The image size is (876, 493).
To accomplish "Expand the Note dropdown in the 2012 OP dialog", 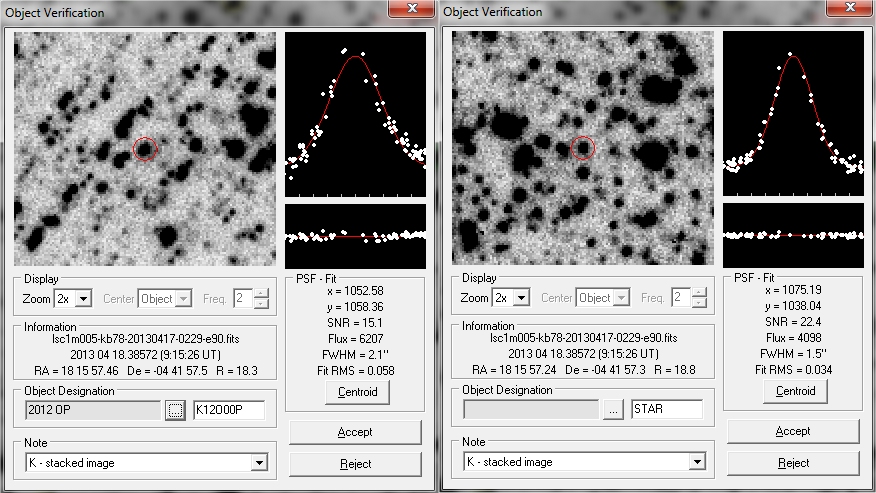I will click(259, 462).
